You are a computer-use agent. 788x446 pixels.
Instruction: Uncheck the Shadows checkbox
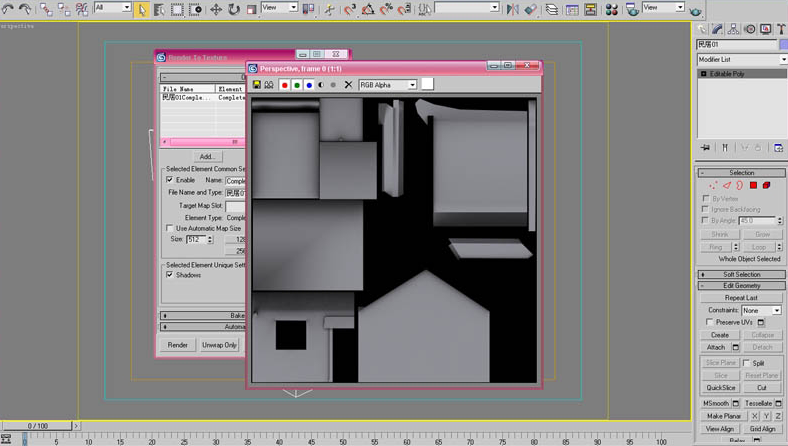pos(169,274)
